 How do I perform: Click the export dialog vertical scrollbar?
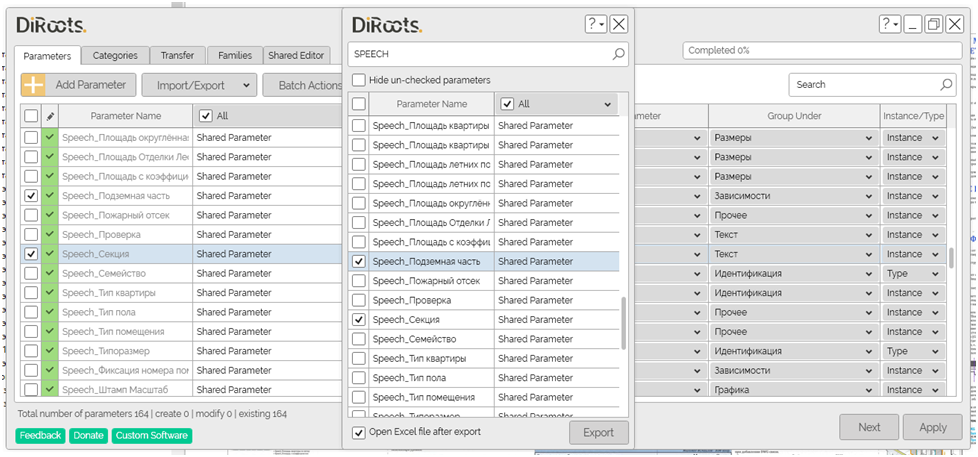click(624, 322)
